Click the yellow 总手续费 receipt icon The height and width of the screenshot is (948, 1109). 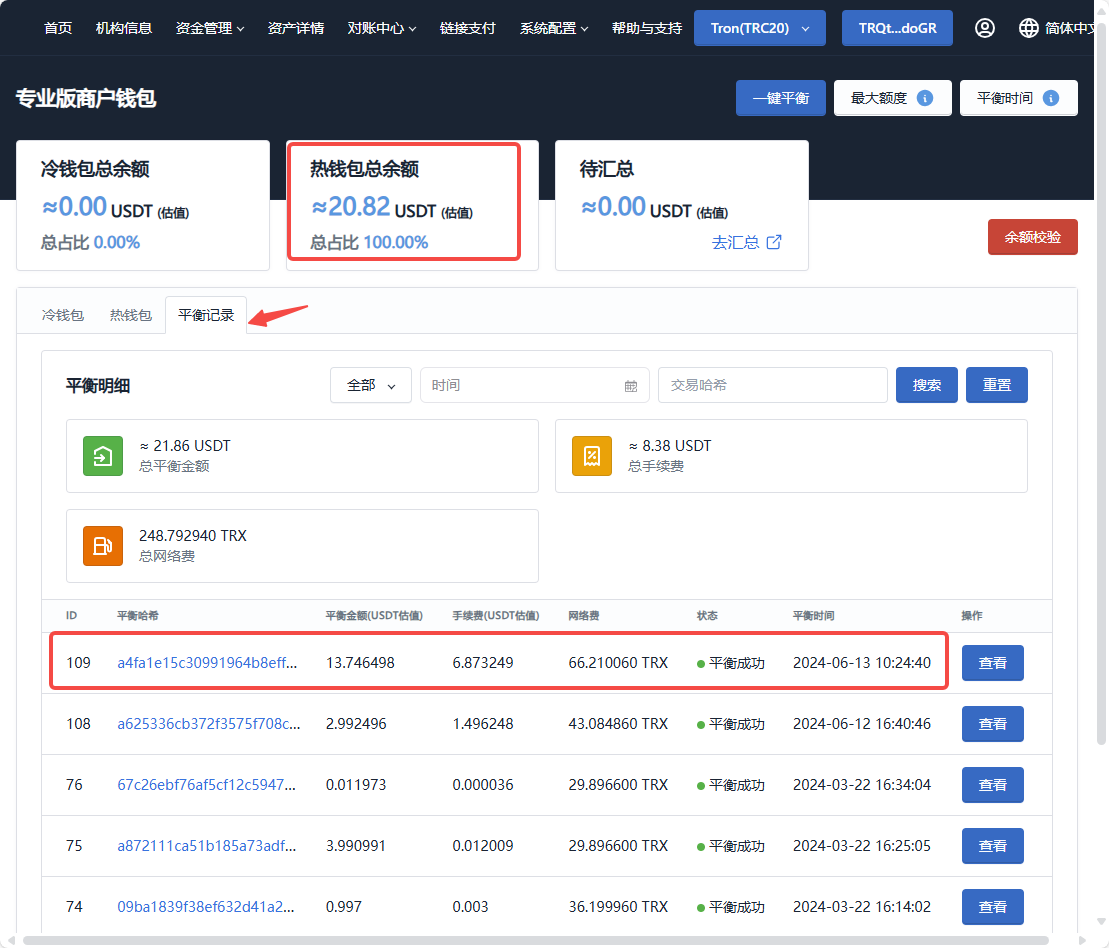click(592, 456)
